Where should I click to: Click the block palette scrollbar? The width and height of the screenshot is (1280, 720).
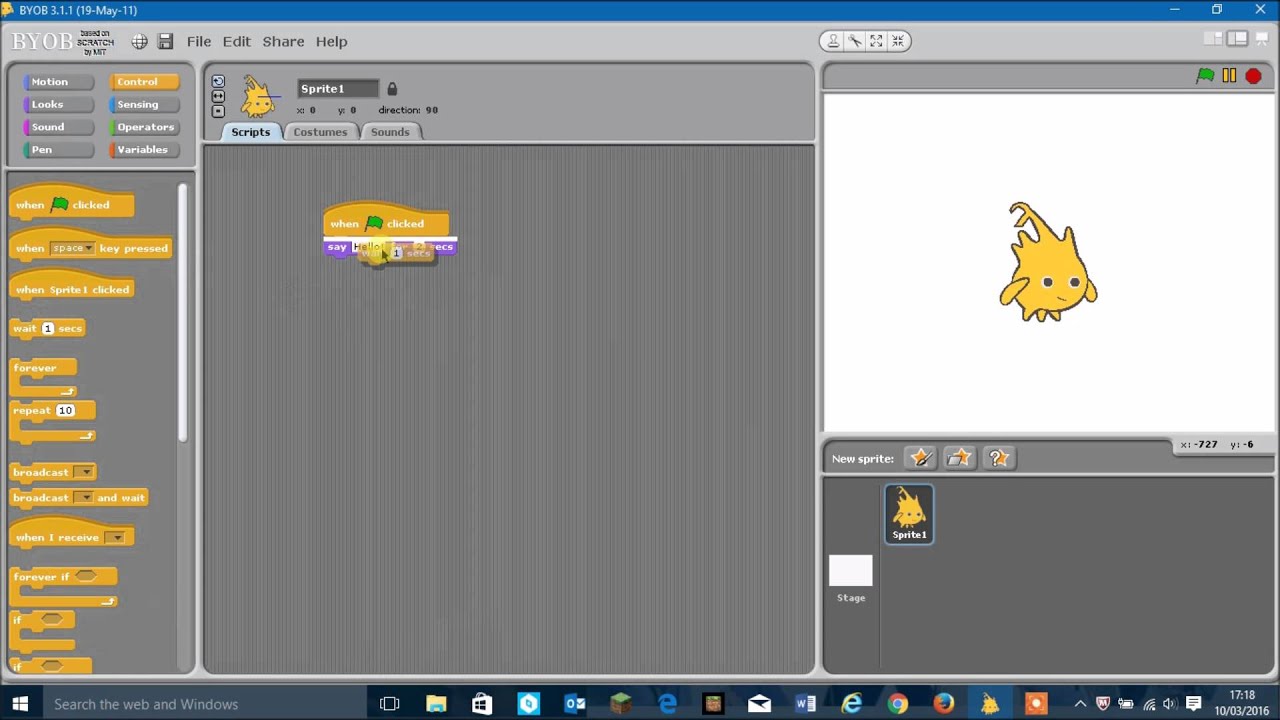pos(182,312)
